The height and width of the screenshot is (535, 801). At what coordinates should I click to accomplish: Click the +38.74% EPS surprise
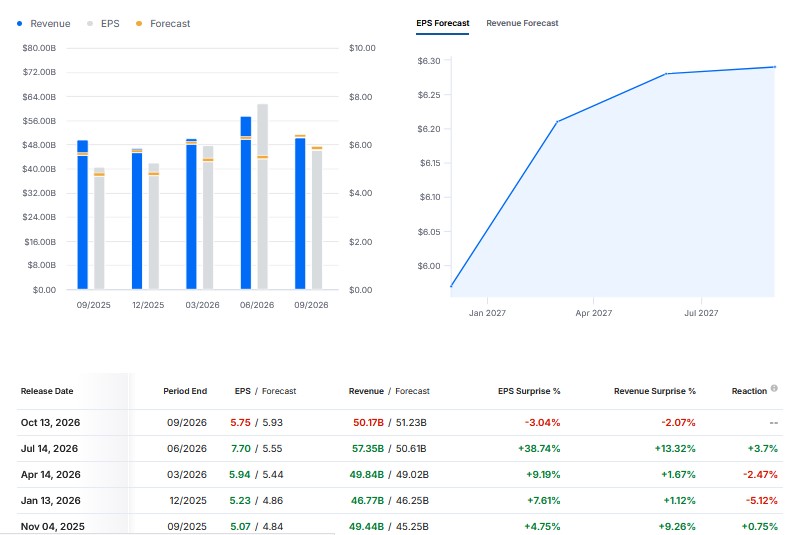(539, 449)
